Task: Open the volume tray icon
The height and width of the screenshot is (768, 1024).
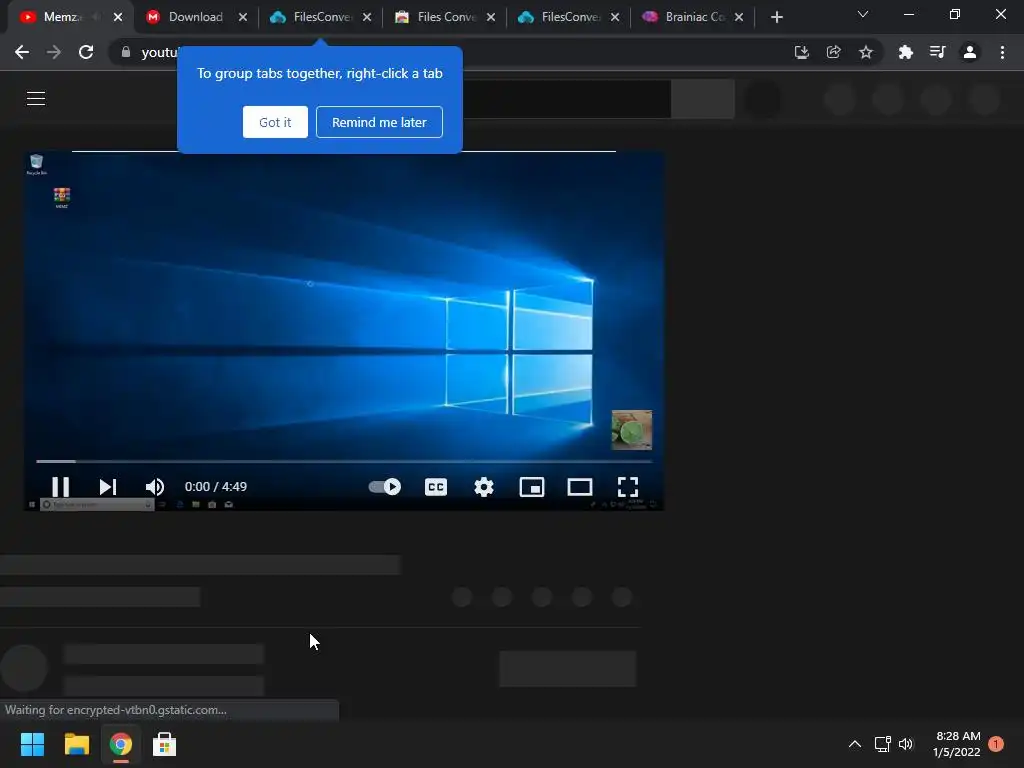Action: coord(906,744)
